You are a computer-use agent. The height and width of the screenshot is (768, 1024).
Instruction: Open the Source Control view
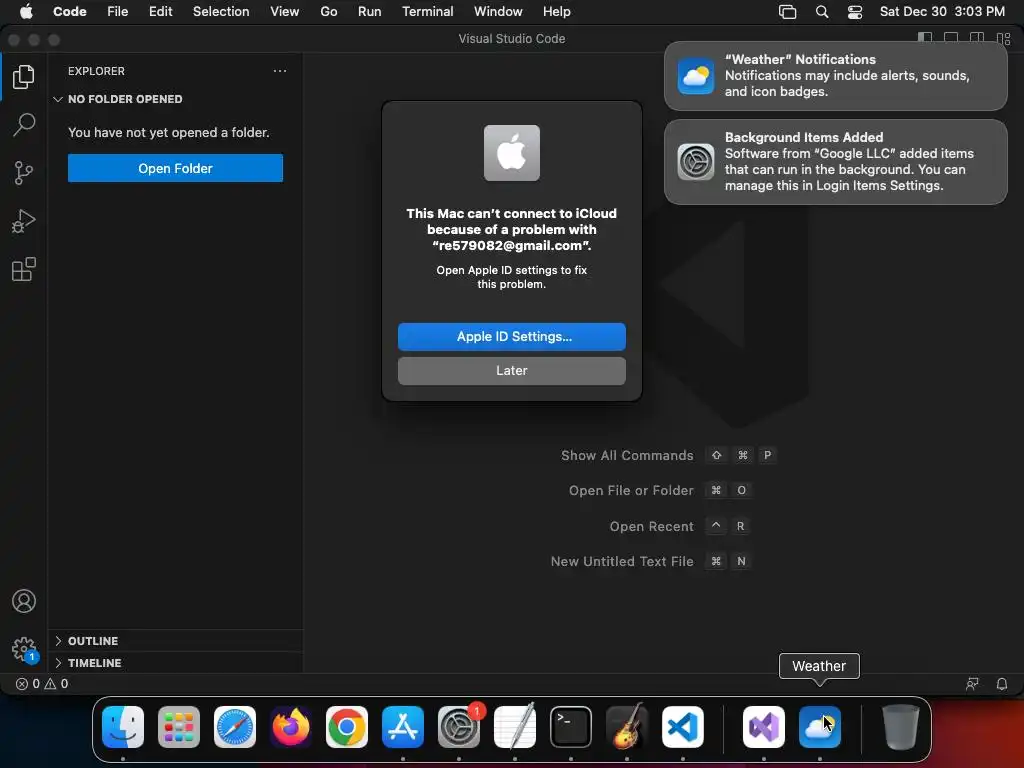click(24, 173)
